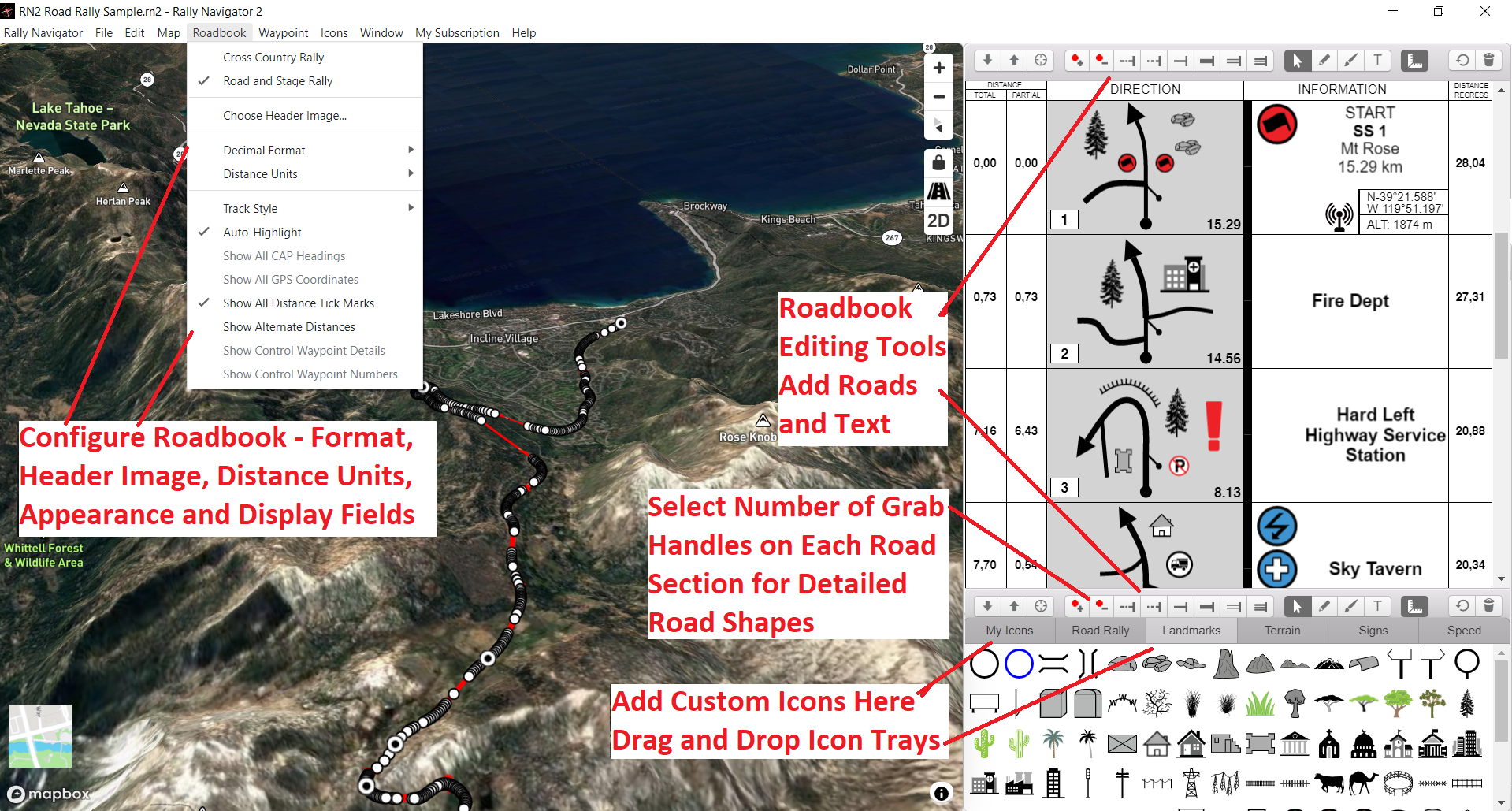The height and width of the screenshot is (811, 1512).
Task: Select roadbook row 2 Fire Dept
Action: (x=1229, y=301)
